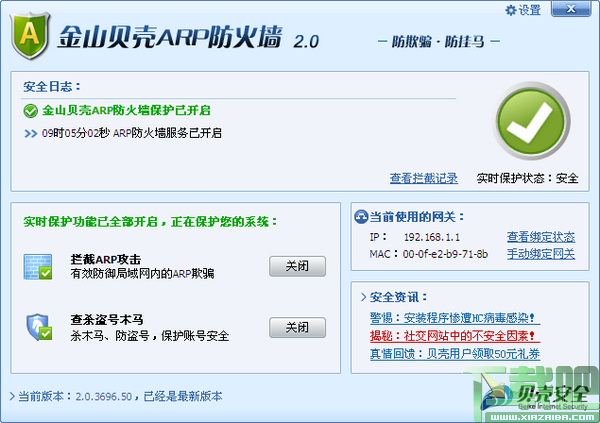Click the 拦截ARP攻击 heading
600x423 pixels.
pyautogui.click(x=106, y=260)
